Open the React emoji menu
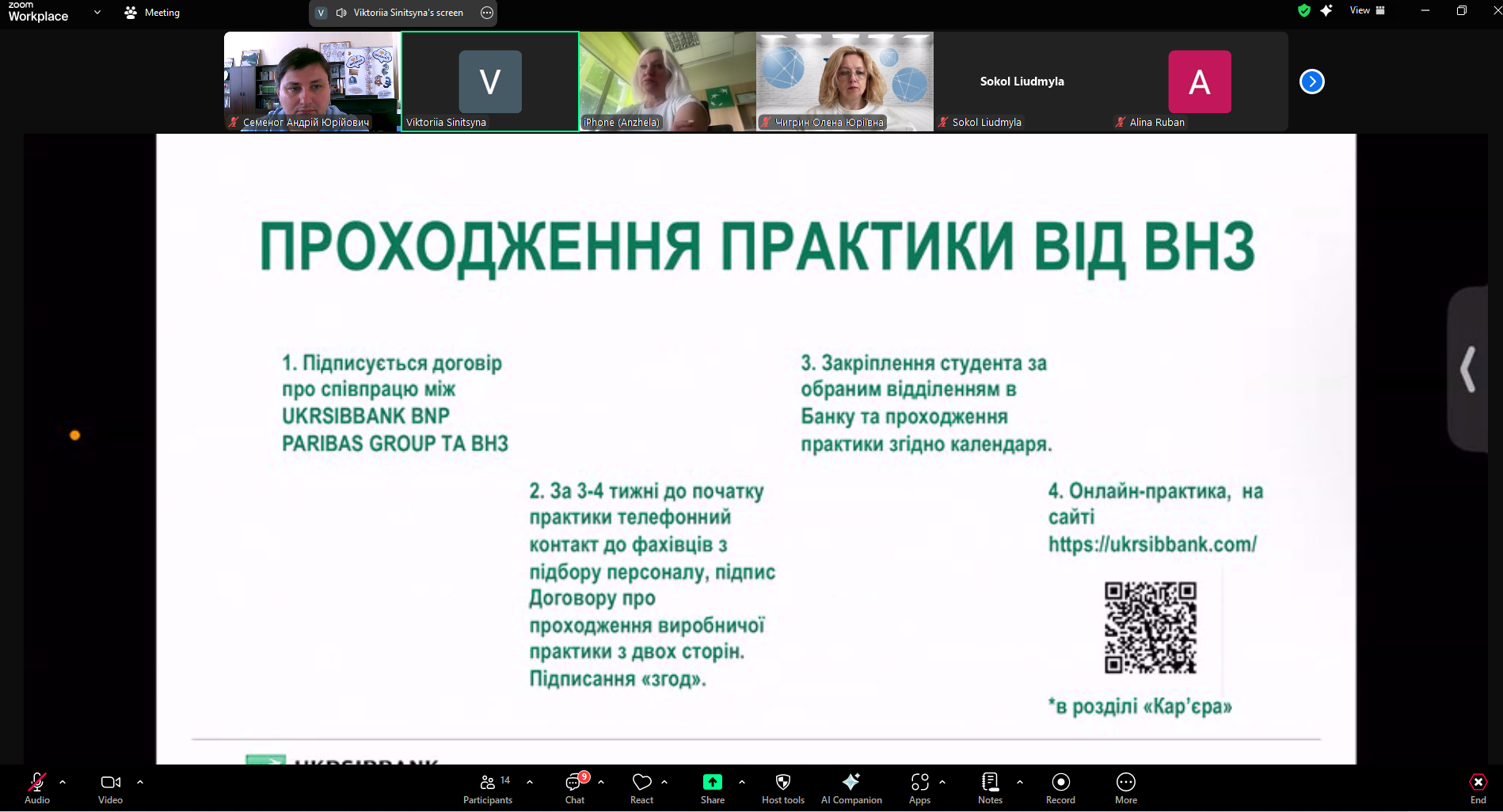This screenshot has height=812, width=1503. (x=641, y=788)
